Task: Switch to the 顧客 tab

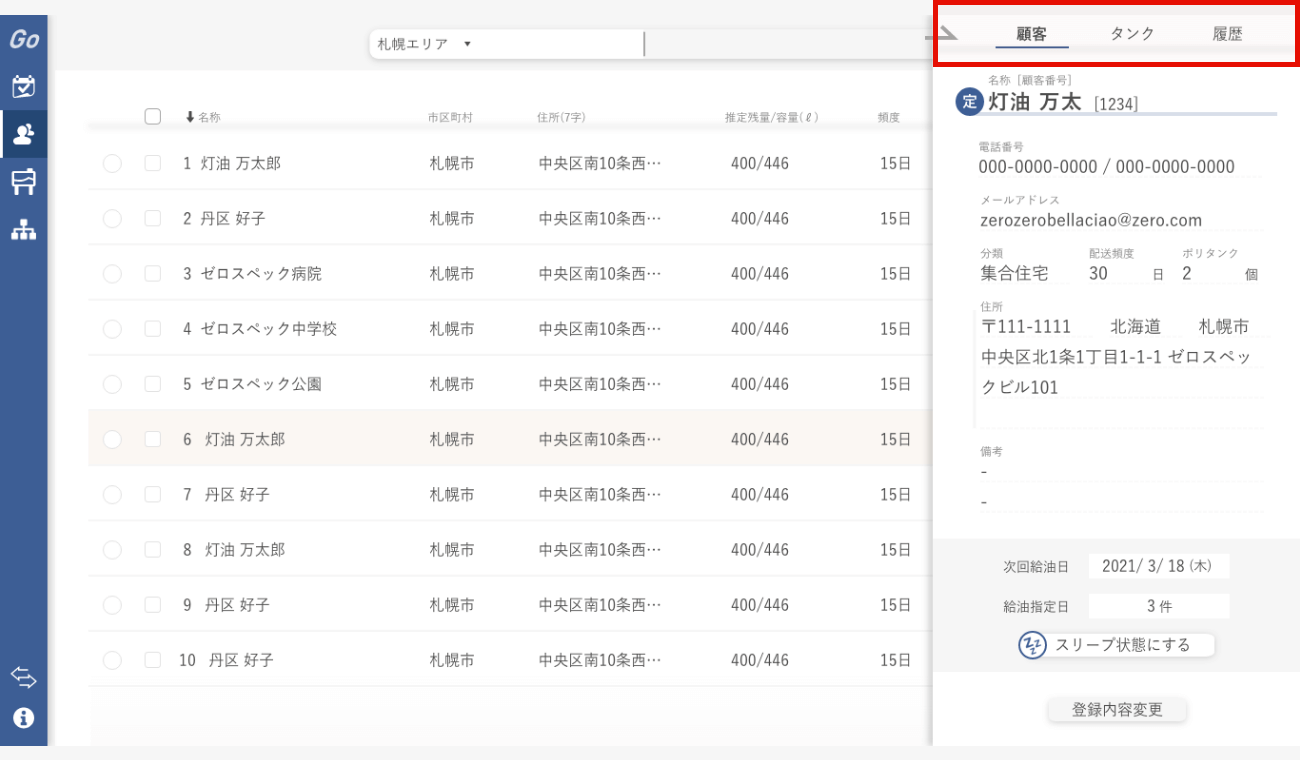Action: [x=1032, y=34]
